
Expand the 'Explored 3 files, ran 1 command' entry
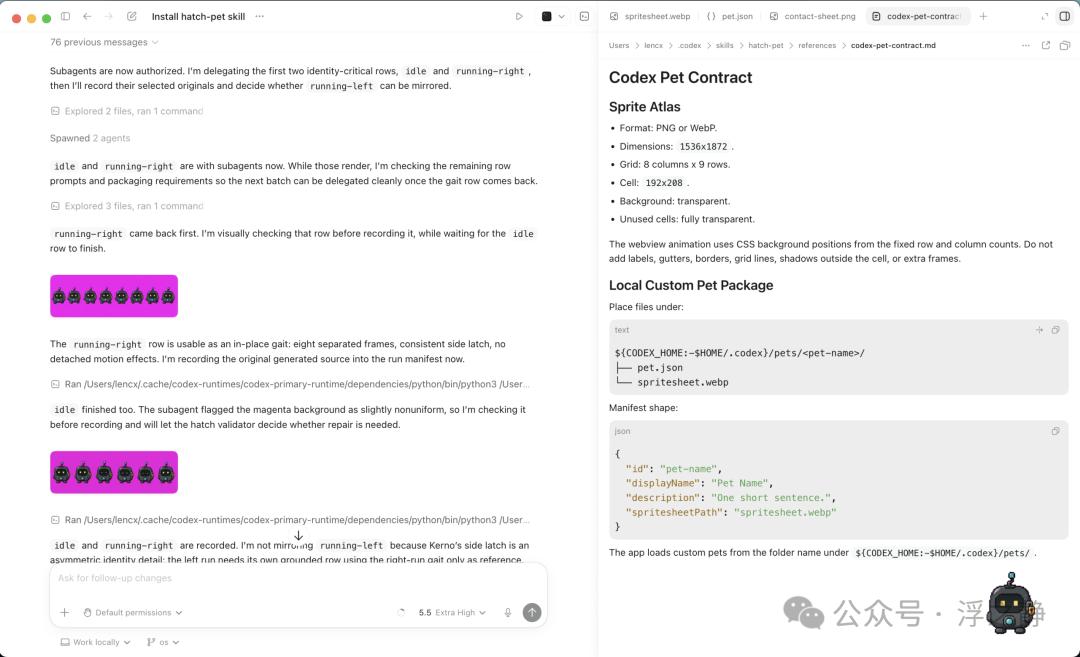[127, 206]
